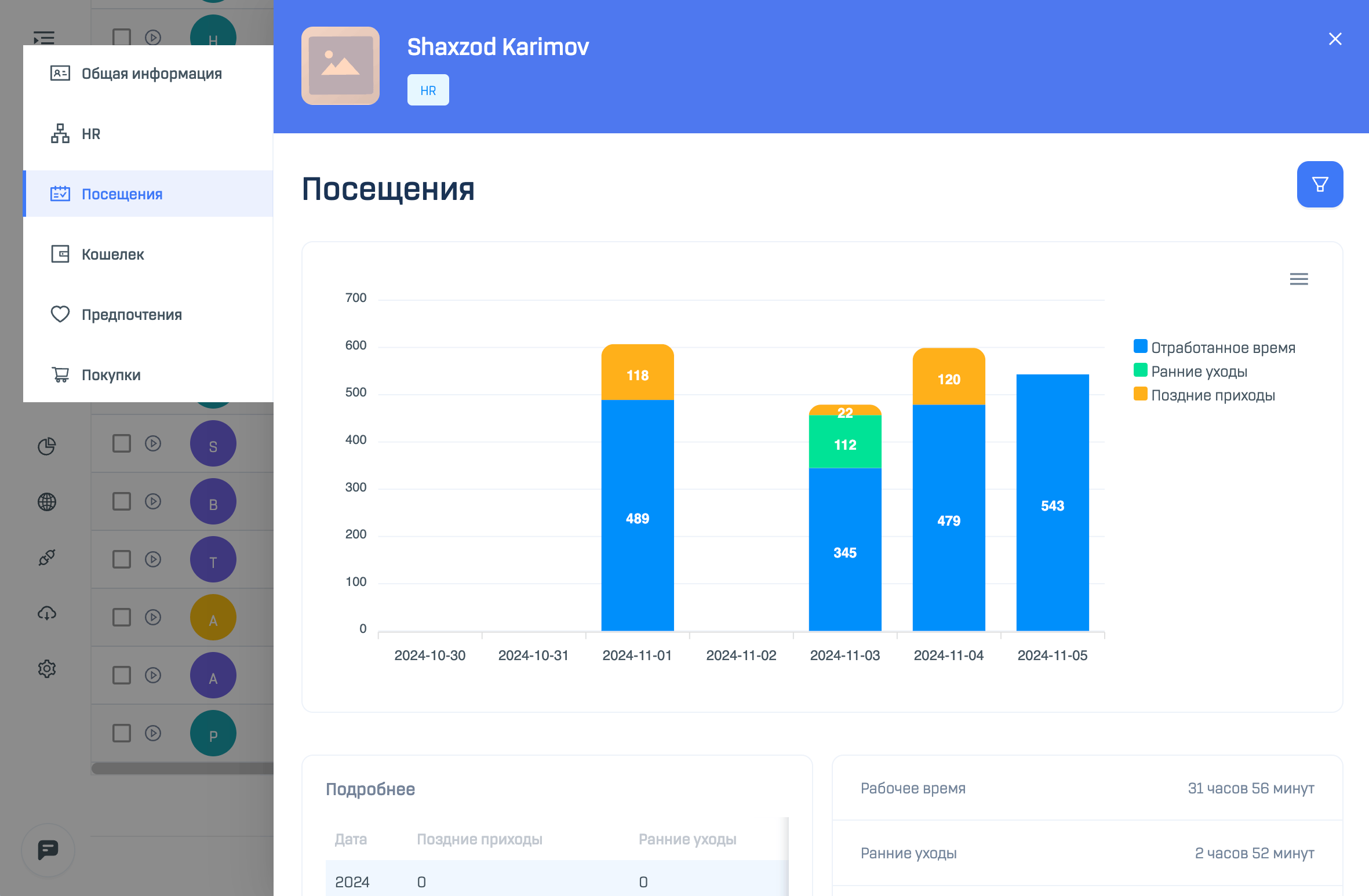1369x896 pixels.
Task: Click the 2 часов 52 минут value
Action: [x=1254, y=853]
